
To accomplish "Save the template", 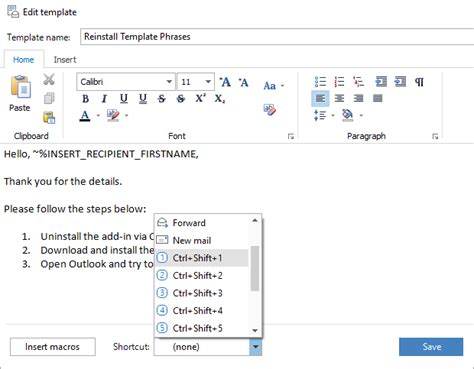I will [x=431, y=347].
